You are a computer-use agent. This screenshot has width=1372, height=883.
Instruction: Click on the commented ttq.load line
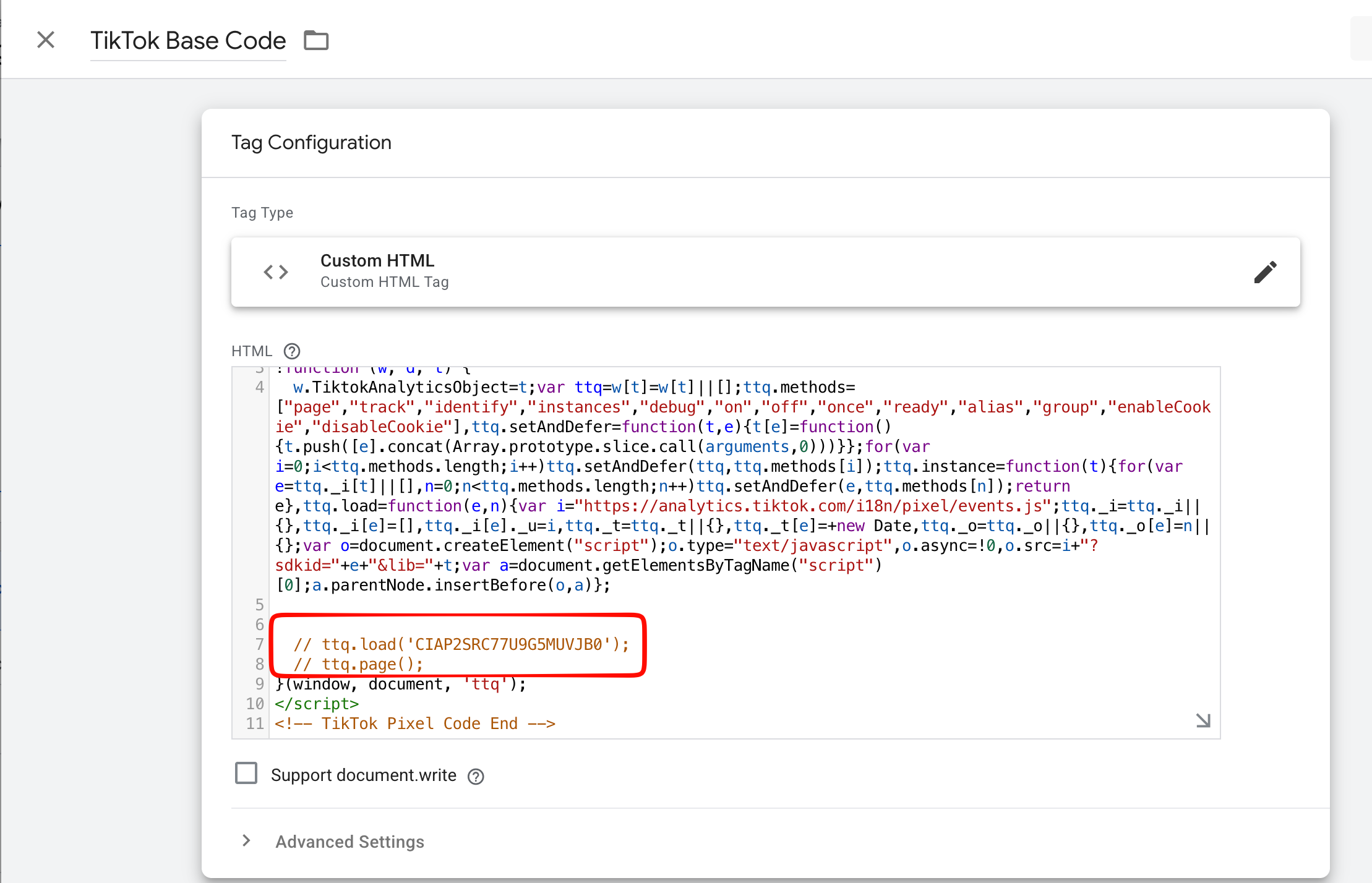461,644
